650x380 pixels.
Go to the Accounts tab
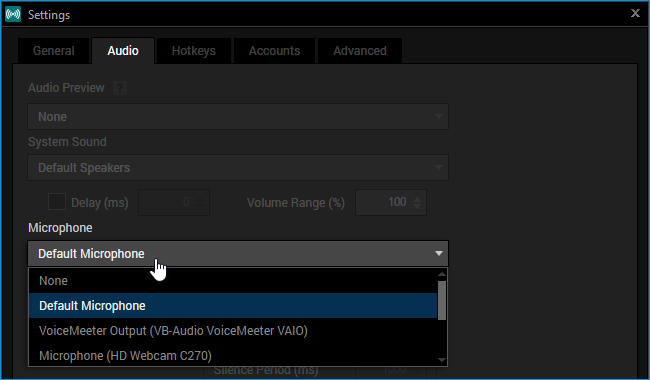274,51
